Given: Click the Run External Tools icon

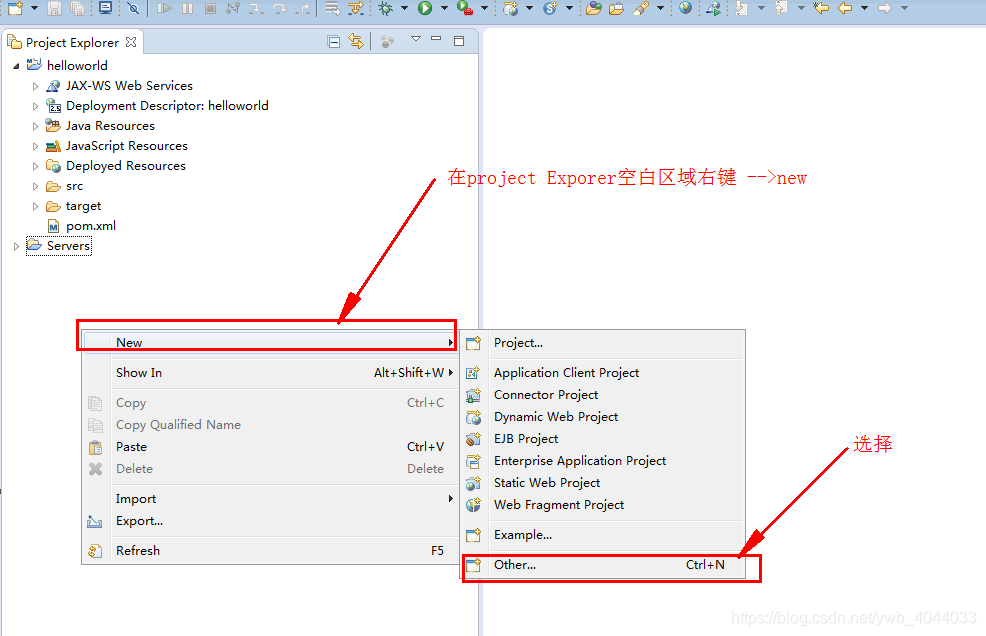Looking at the screenshot, I should (465, 8).
